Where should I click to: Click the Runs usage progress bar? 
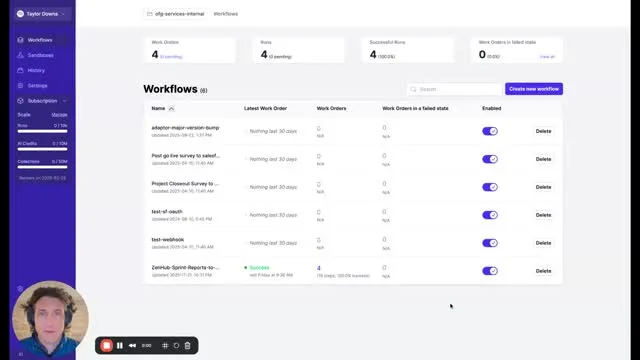pos(42,131)
